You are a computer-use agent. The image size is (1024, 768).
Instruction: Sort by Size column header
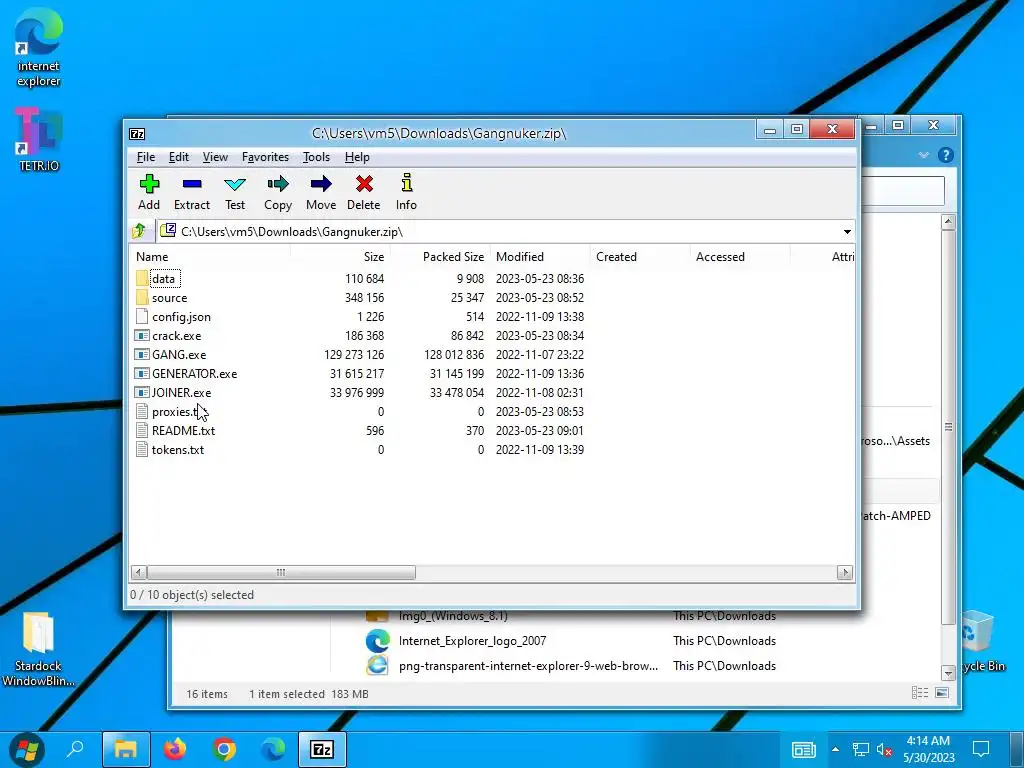pyautogui.click(x=340, y=257)
